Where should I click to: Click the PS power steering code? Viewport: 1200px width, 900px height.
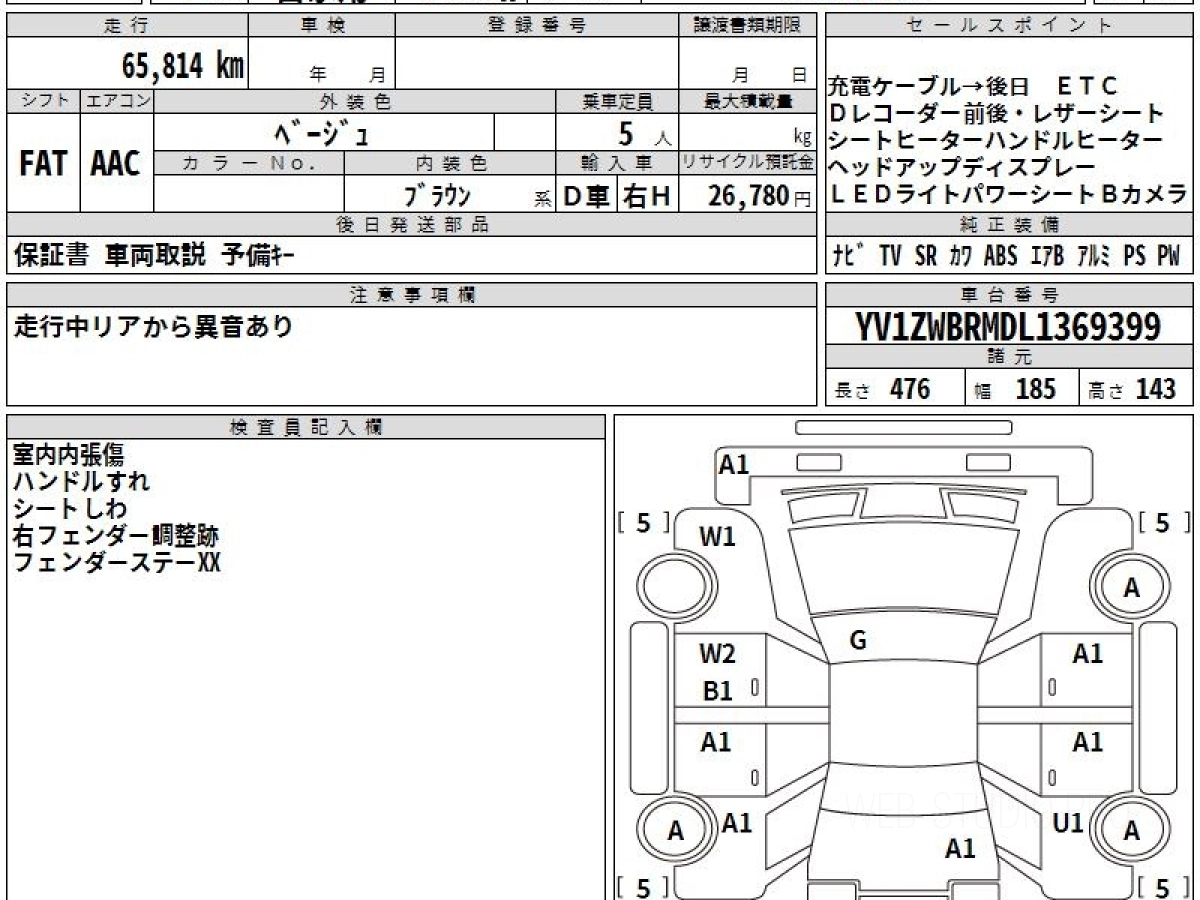coord(1134,256)
